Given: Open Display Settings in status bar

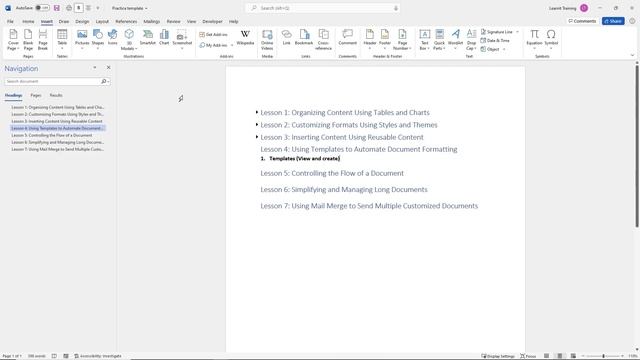Looking at the screenshot, I should pyautogui.click(x=498, y=356).
